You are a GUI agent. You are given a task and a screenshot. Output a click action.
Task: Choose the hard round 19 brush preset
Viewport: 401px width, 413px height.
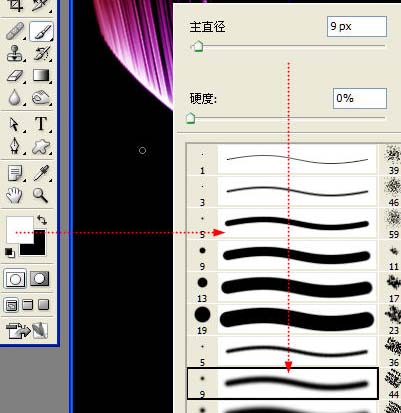coord(282,319)
